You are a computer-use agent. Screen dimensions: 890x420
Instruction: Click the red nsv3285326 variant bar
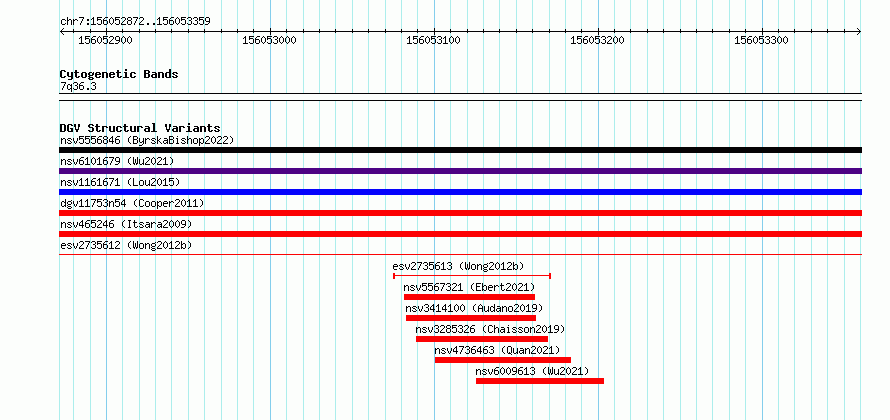coord(482,339)
